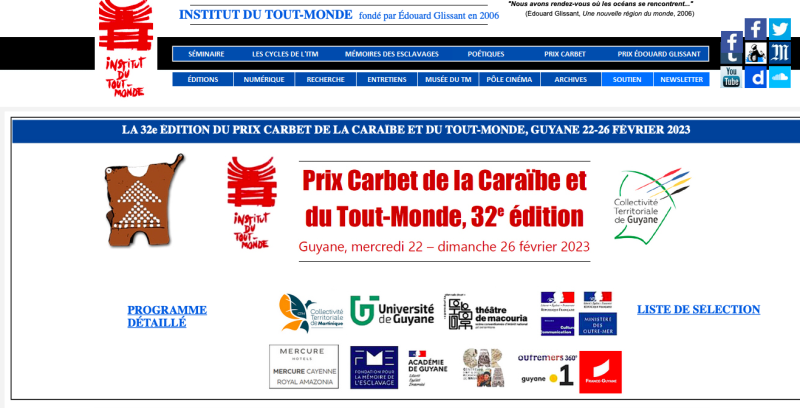Click the Mercure Cayenne Royal Amazonia logo
Screen dimensions: 800x408
point(304,367)
